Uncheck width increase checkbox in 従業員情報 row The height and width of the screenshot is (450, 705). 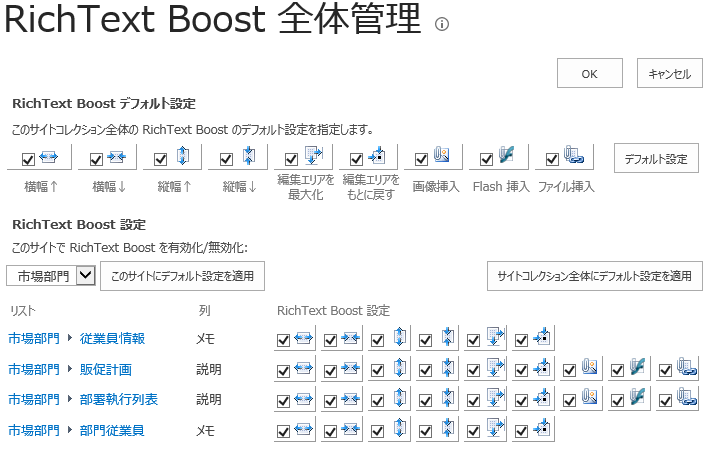tap(283, 340)
